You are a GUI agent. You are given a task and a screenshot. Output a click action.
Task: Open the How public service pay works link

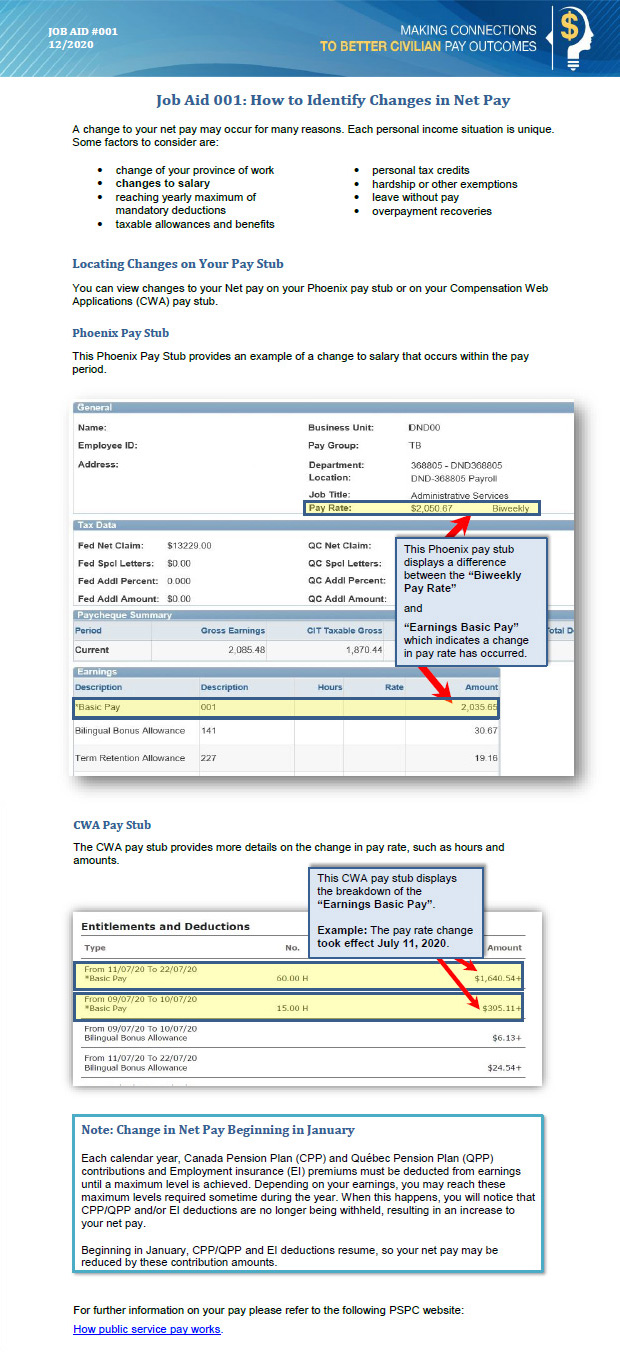[147, 1329]
